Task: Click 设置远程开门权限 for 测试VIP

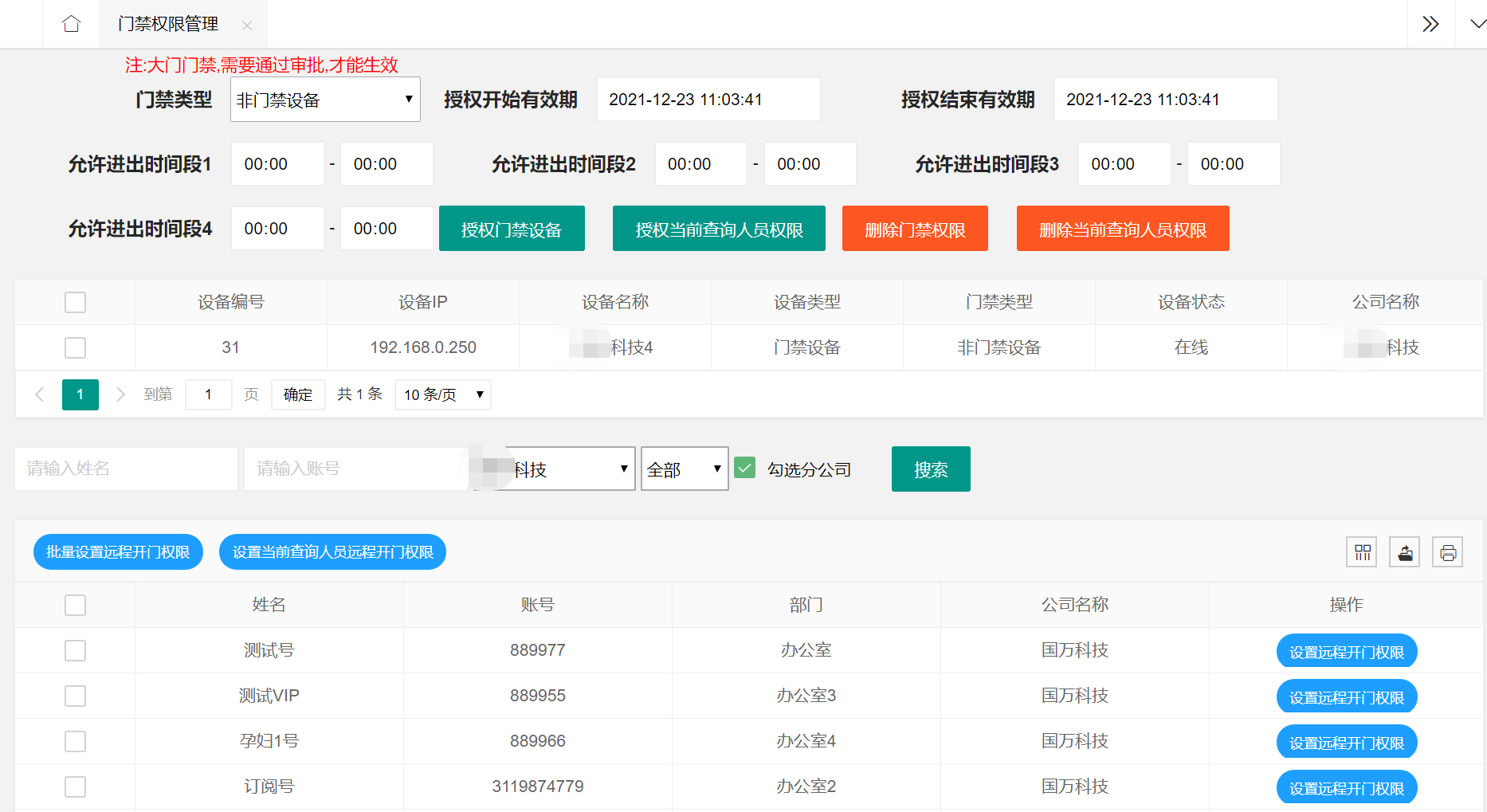Action: coord(1347,696)
